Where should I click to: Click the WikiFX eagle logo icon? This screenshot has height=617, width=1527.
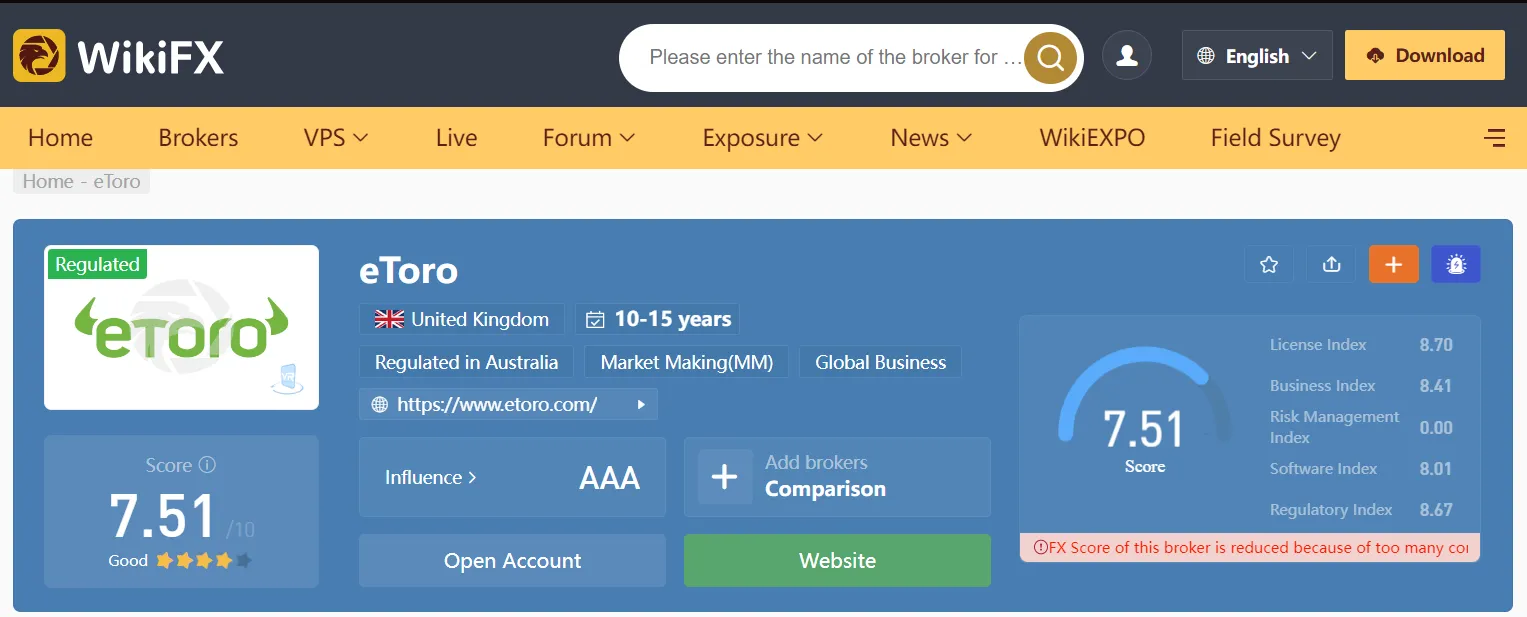[x=39, y=55]
